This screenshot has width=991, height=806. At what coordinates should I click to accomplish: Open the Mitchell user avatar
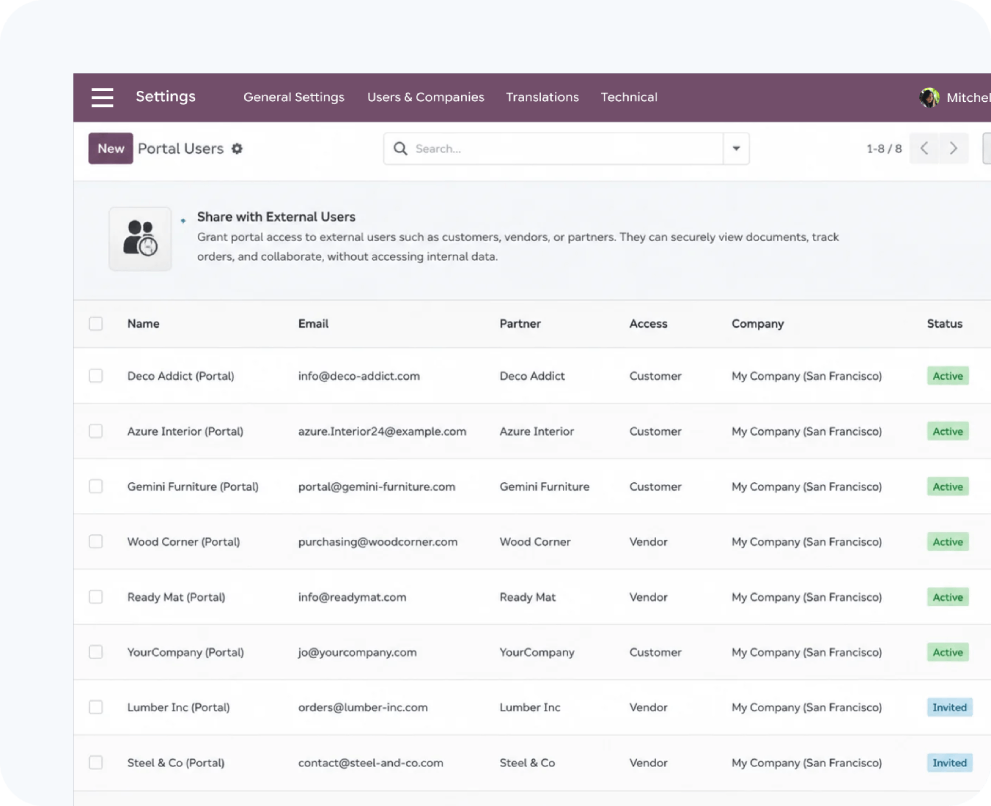click(929, 97)
